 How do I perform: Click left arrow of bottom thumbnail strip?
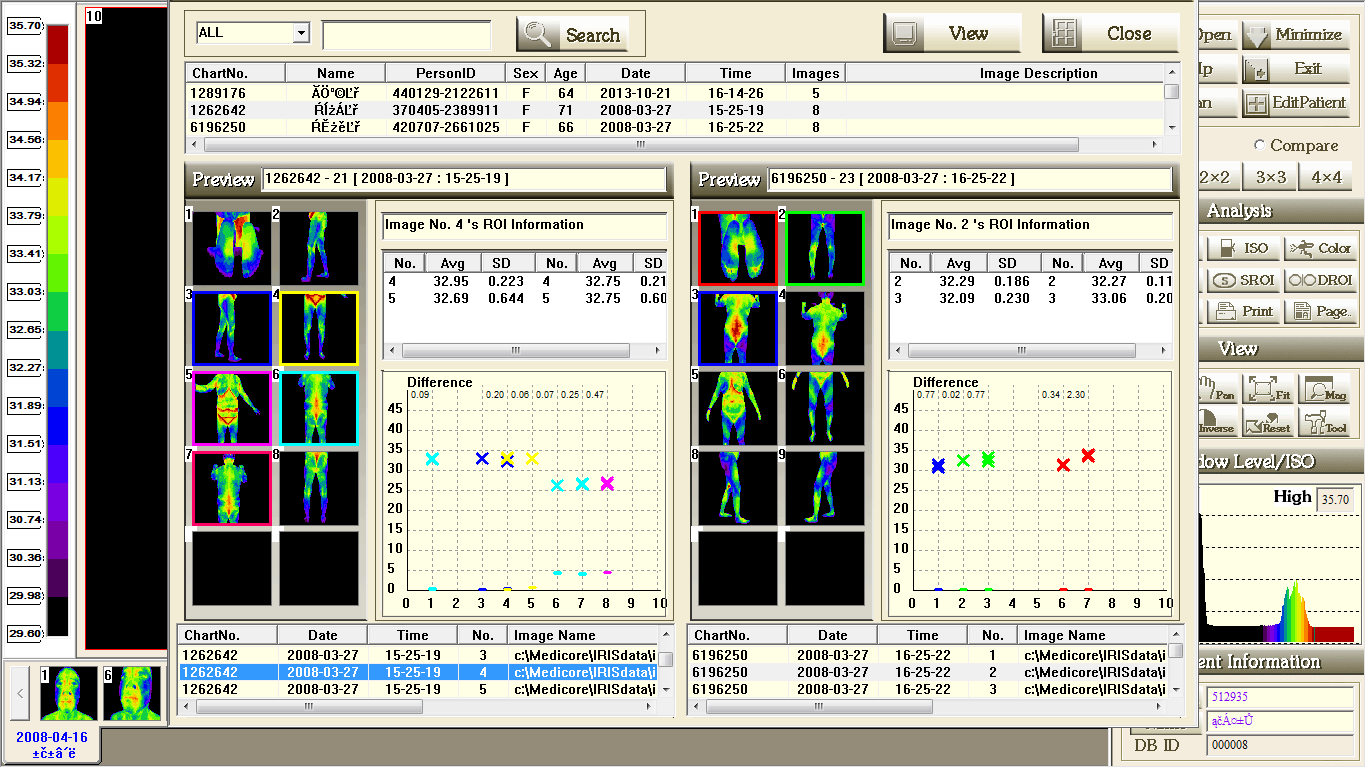pyautogui.click(x=20, y=693)
